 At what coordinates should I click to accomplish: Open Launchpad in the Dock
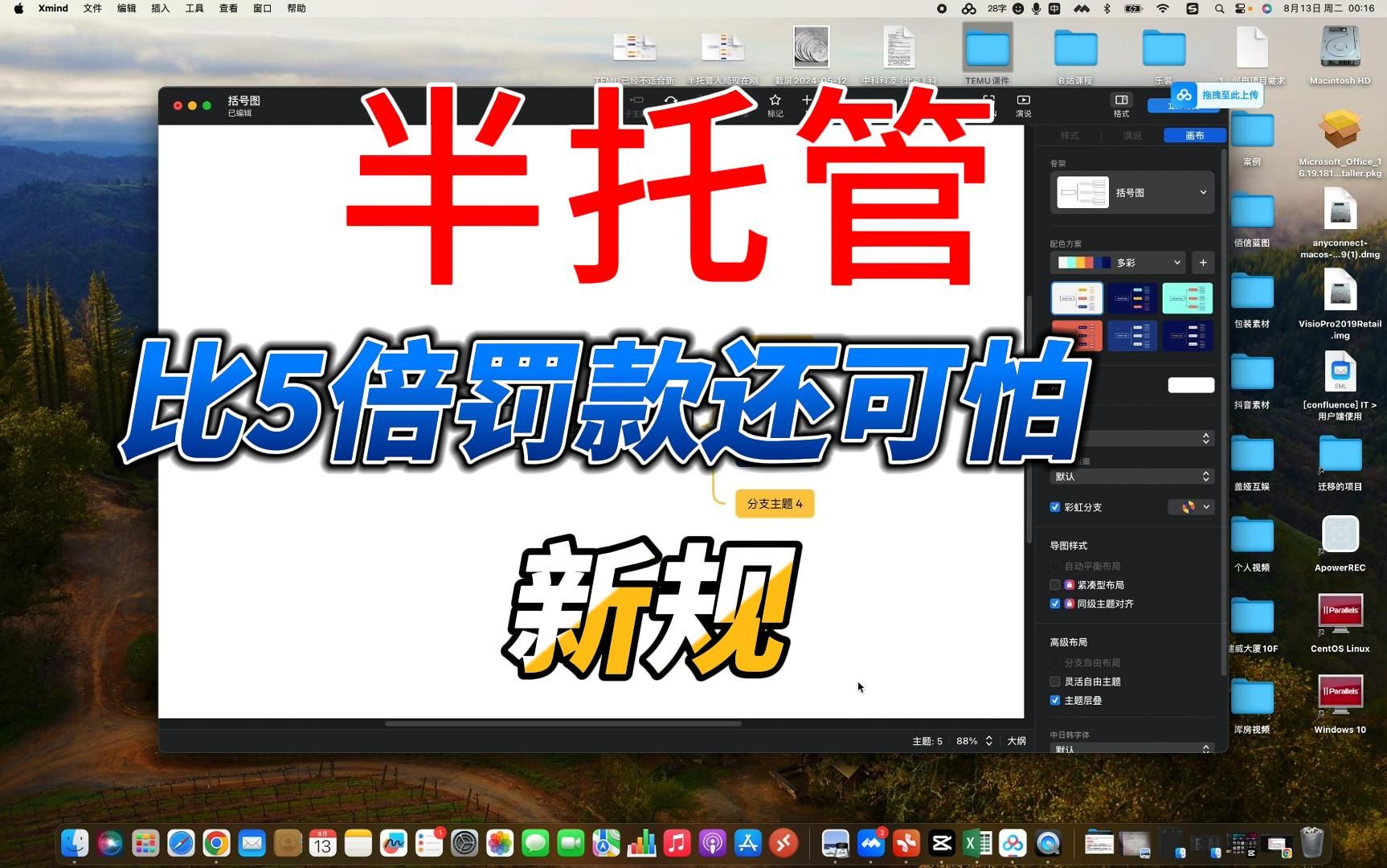coord(145,843)
